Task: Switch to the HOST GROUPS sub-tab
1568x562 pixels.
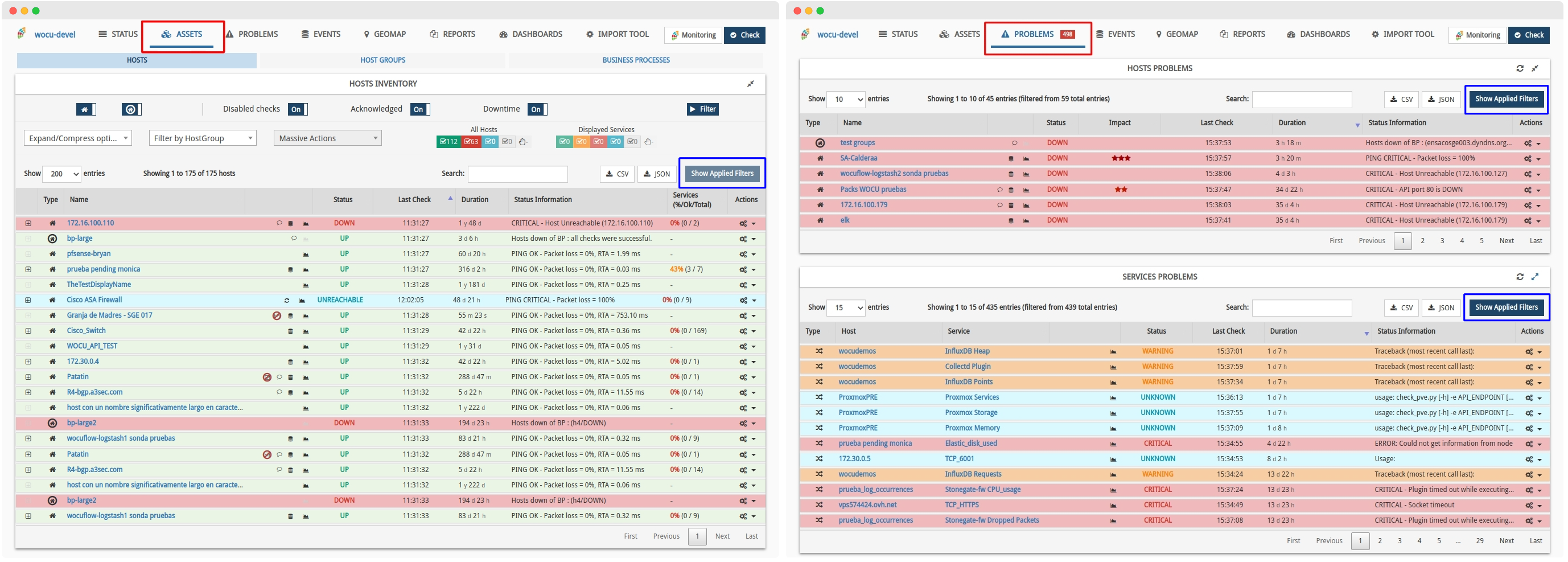Action: point(383,60)
